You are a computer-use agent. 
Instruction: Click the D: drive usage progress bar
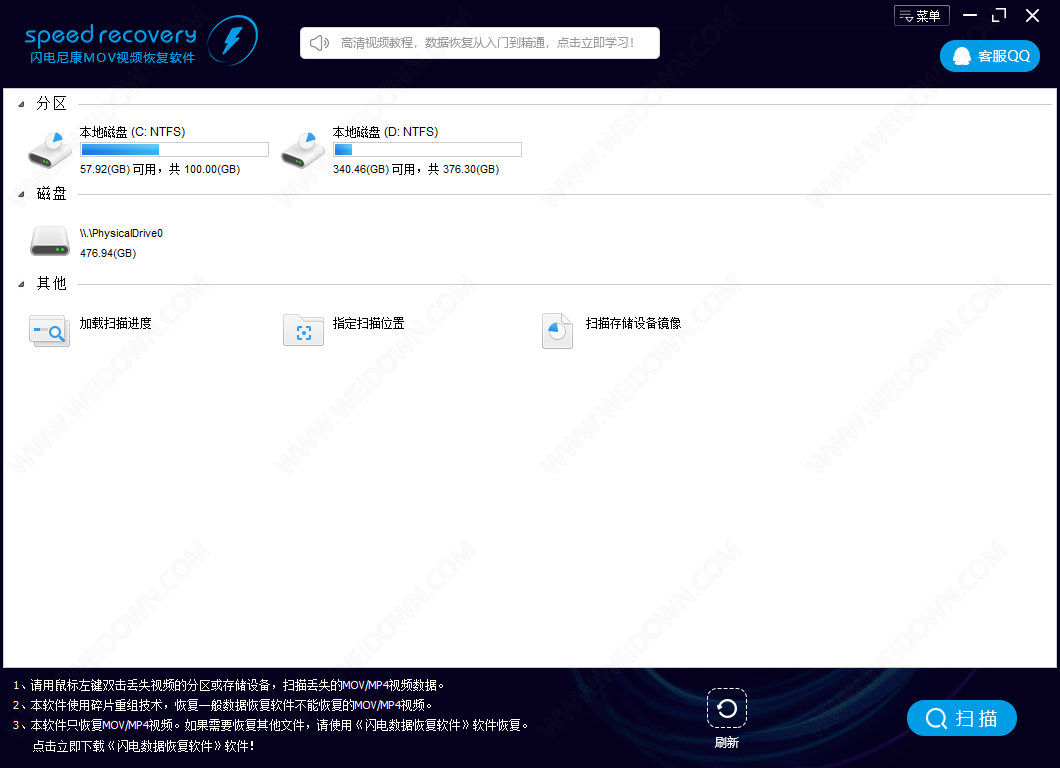click(427, 149)
